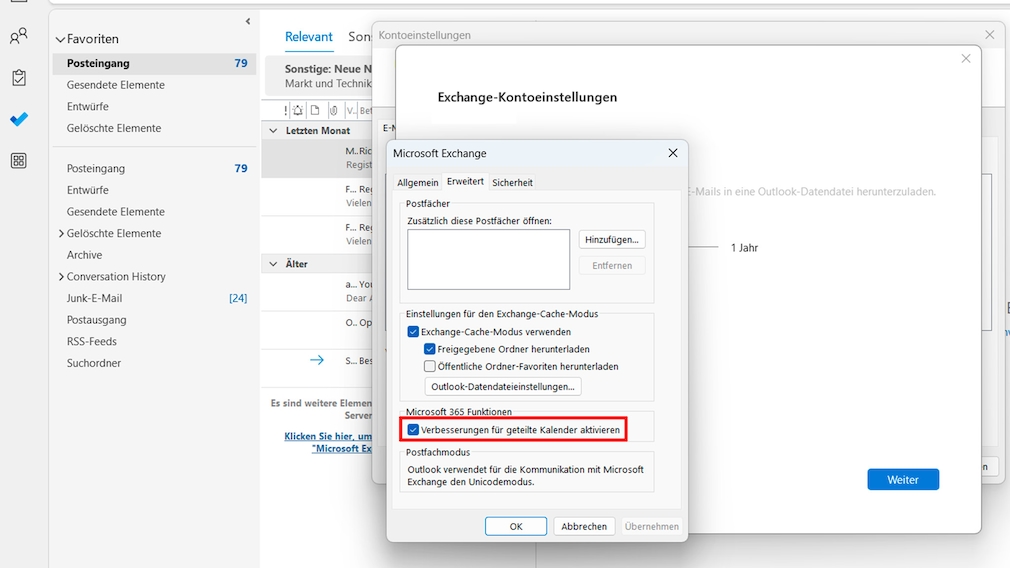
Task: Collapse the Älter message group
Action: 273,264
